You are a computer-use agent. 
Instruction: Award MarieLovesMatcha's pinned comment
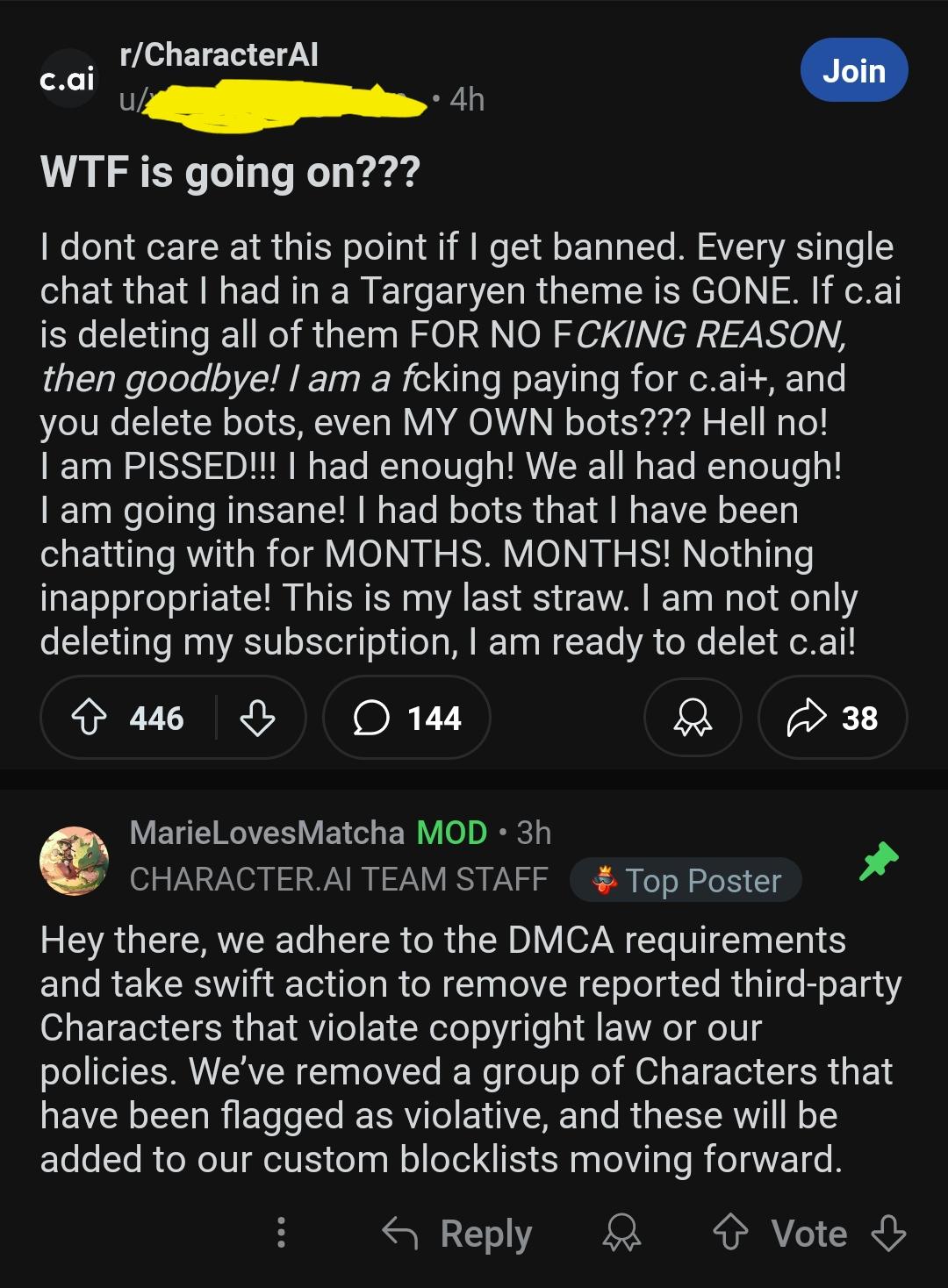(x=621, y=1233)
